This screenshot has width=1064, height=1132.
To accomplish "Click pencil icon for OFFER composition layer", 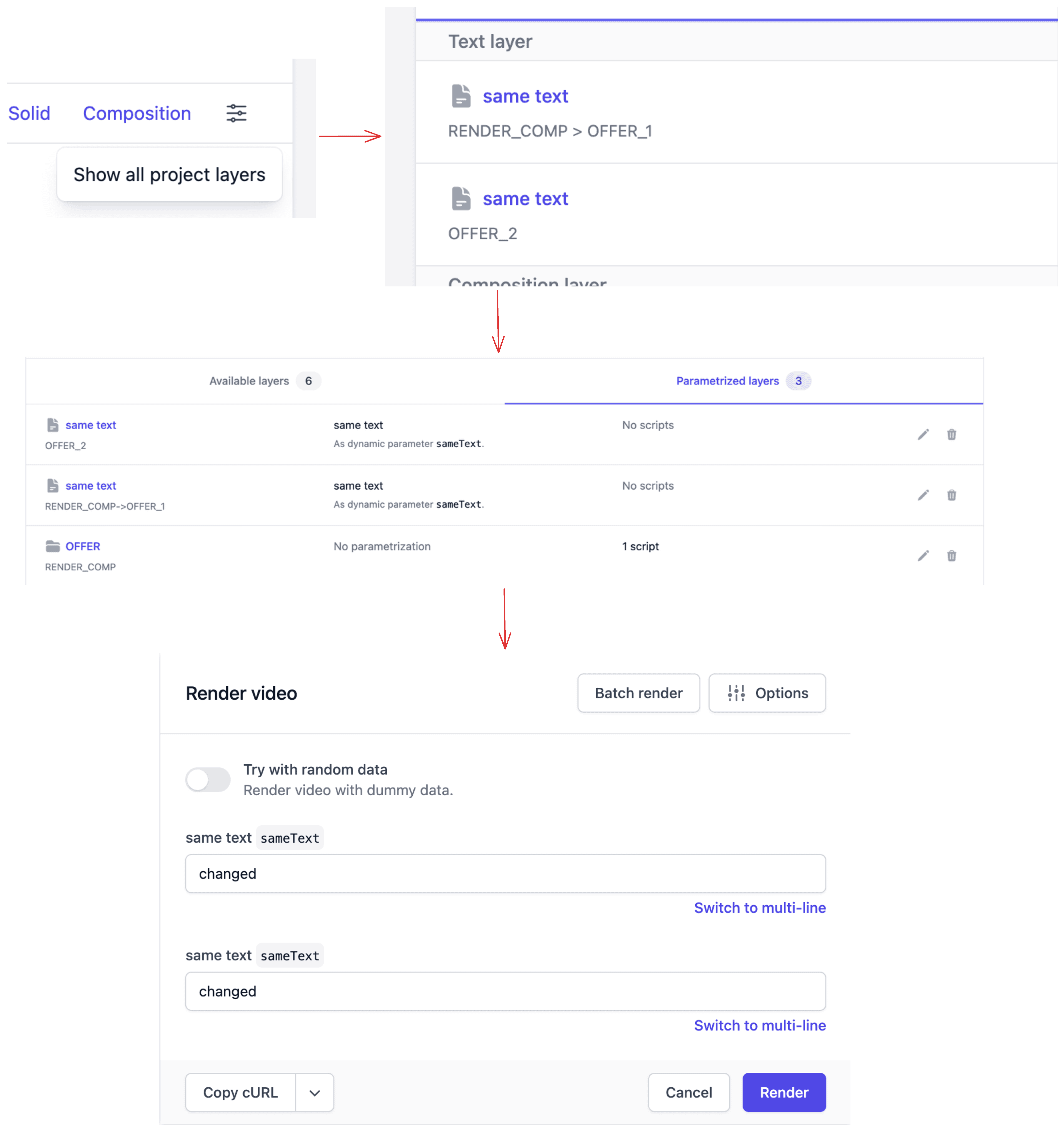I will click(x=923, y=555).
